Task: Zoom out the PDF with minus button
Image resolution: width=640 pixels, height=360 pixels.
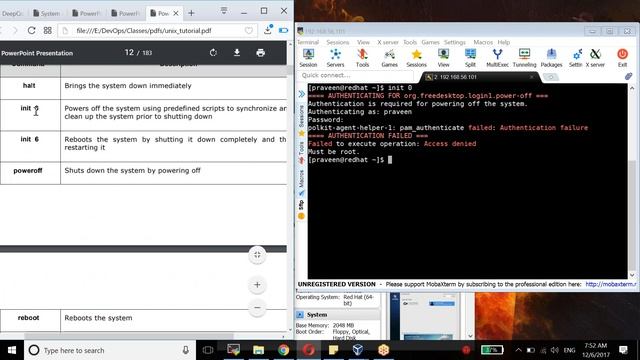Action: pos(257,307)
